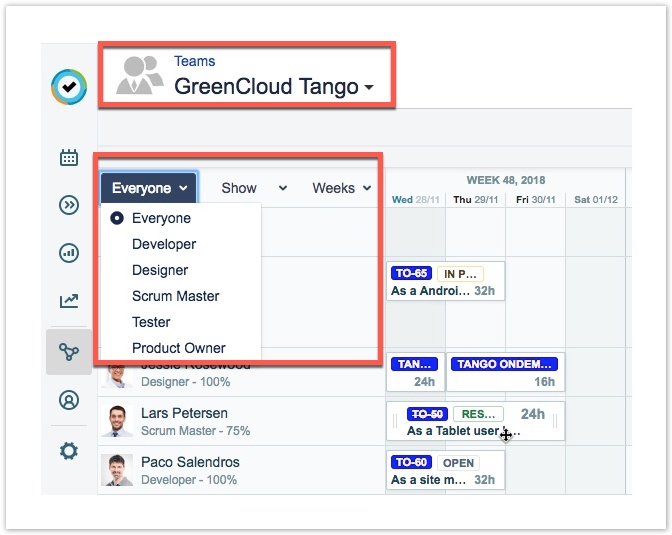
Task: Click the Everyone filter button
Action: point(149,188)
